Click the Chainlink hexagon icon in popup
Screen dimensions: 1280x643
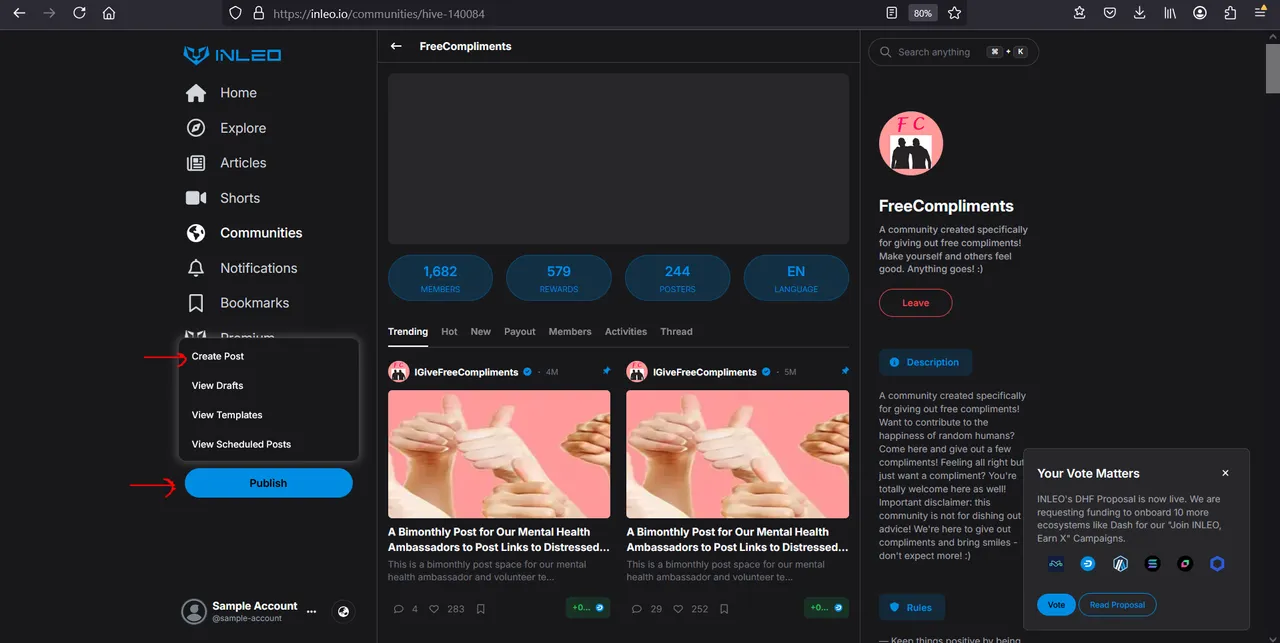pyautogui.click(x=1217, y=564)
